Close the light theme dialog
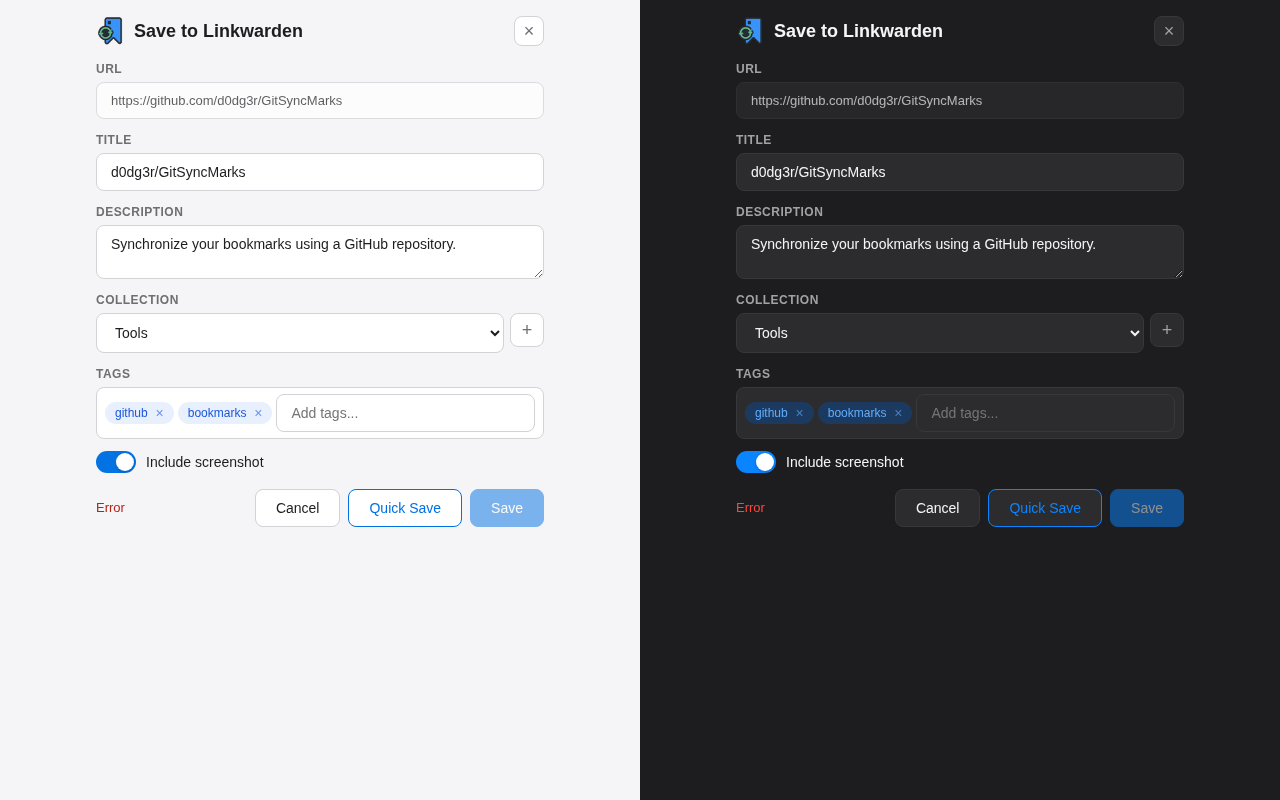This screenshot has width=1280, height=800. click(529, 31)
